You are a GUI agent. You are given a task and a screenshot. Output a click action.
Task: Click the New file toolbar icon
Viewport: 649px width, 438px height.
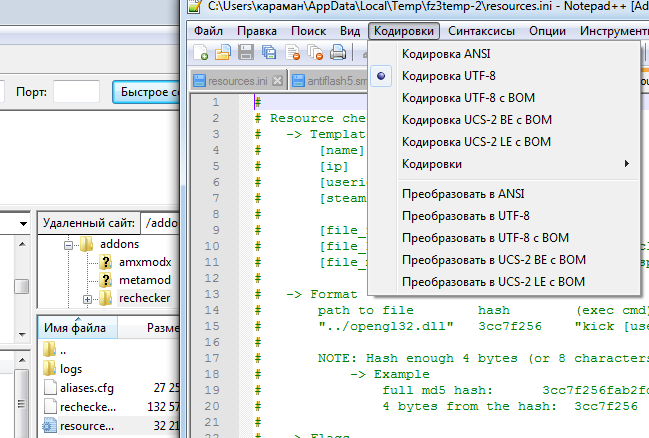pos(201,53)
